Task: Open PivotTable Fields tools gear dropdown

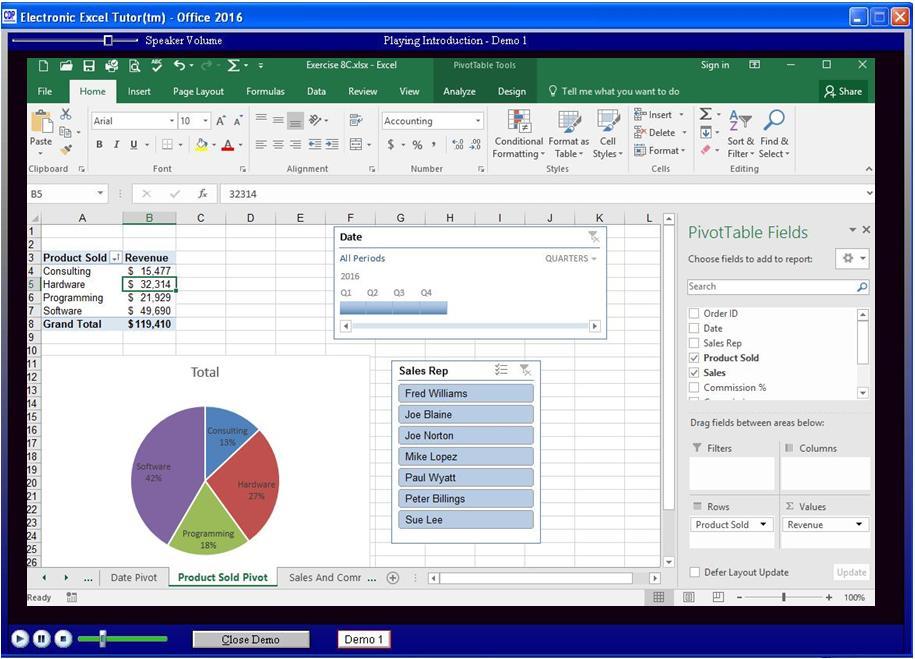Action: point(854,258)
